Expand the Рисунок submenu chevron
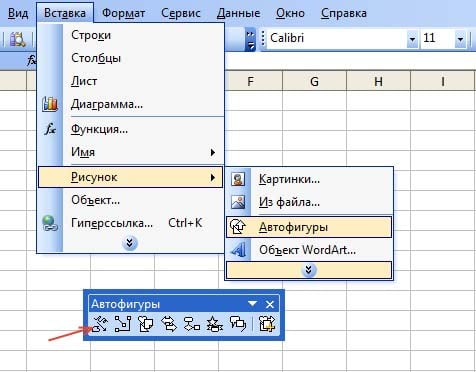476x372 pixels. coord(309,270)
